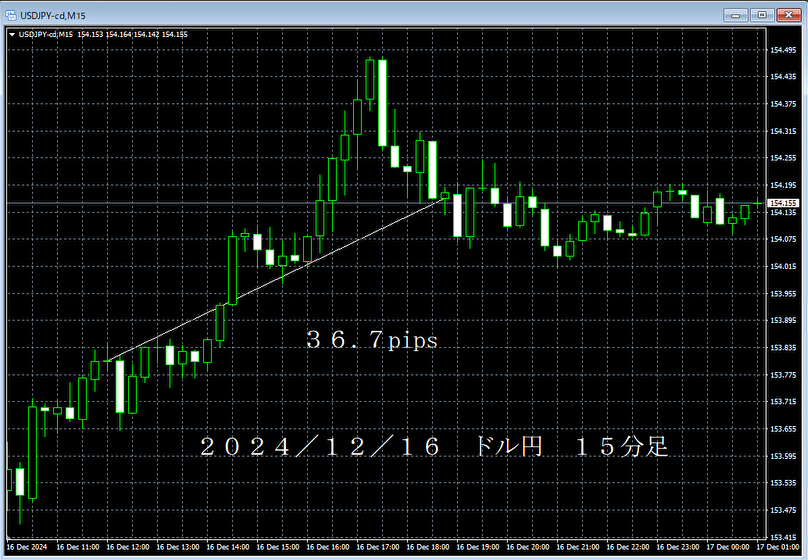Select the white trendline drawn on the chart

276,279
